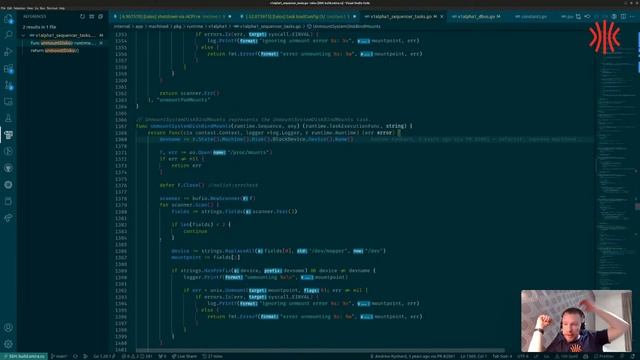Close the v1alpha1_sequencer_tasks.go tab
Image resolution: width=640 pixels, height=360 pixels.
click(442, 17)
